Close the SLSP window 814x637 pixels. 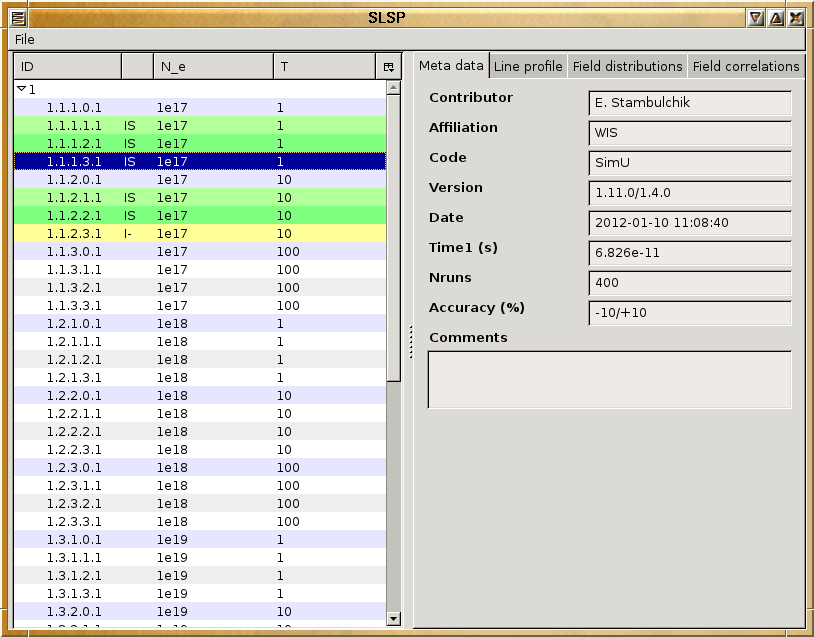(796, 18)
